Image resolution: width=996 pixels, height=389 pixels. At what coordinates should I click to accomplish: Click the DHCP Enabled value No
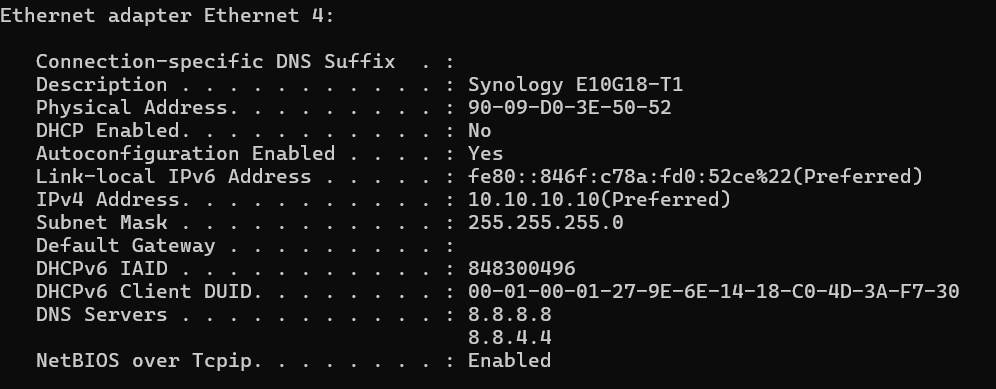point(480,130)
